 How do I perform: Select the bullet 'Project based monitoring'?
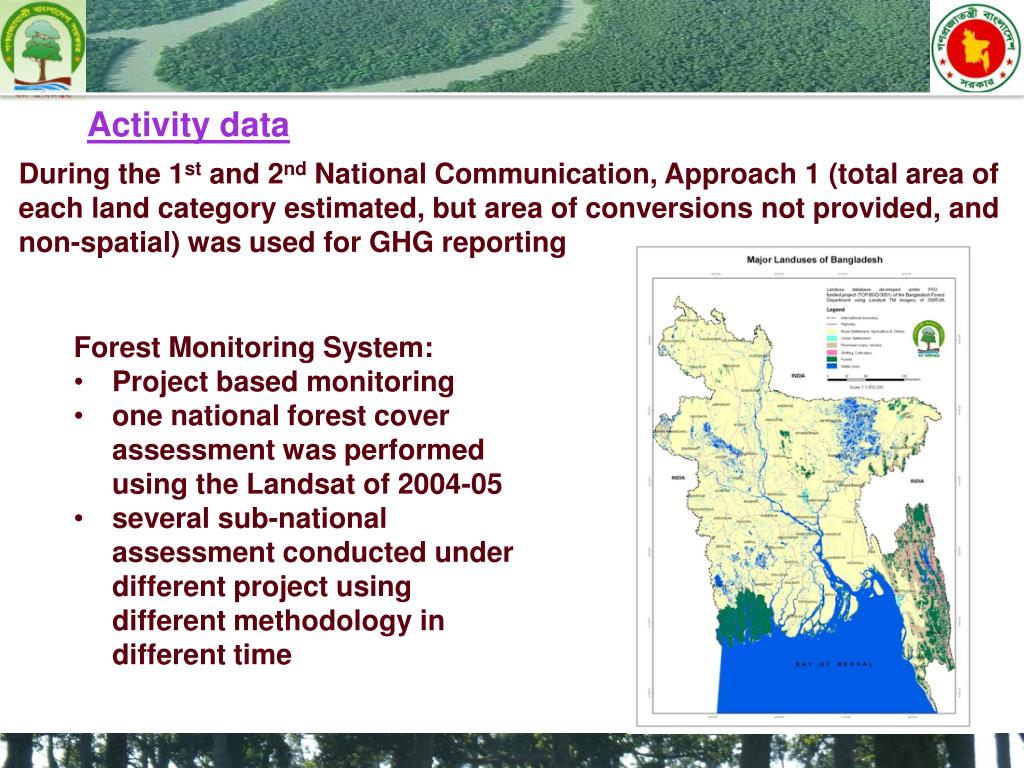[283, 382]
